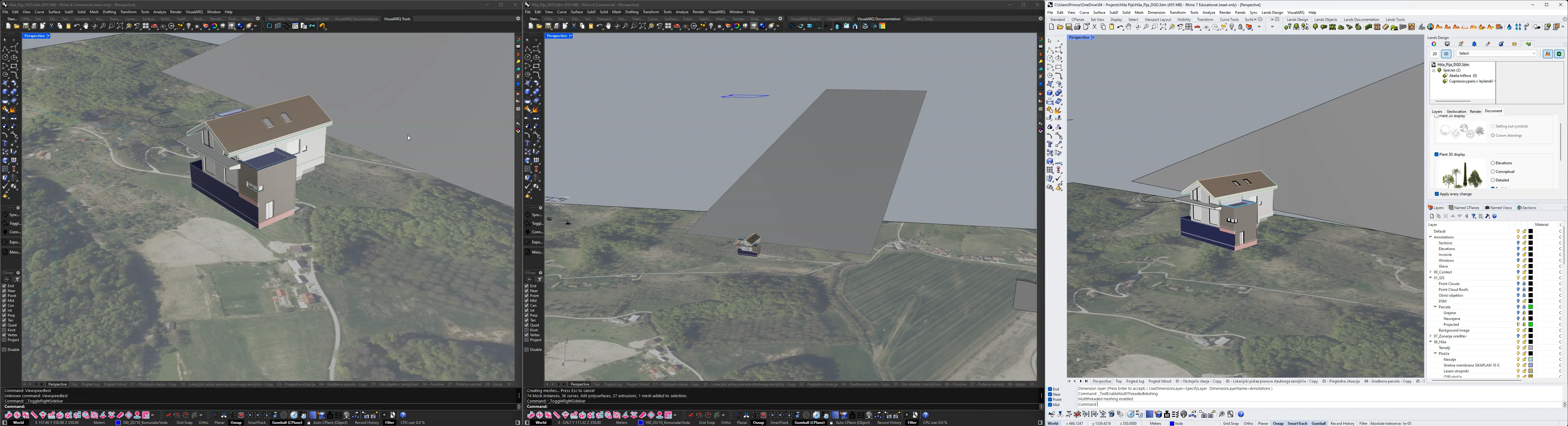Click the bell notification tab icon in Lands Design panel
The image size is (1568, 426).
pos(1474,44)
